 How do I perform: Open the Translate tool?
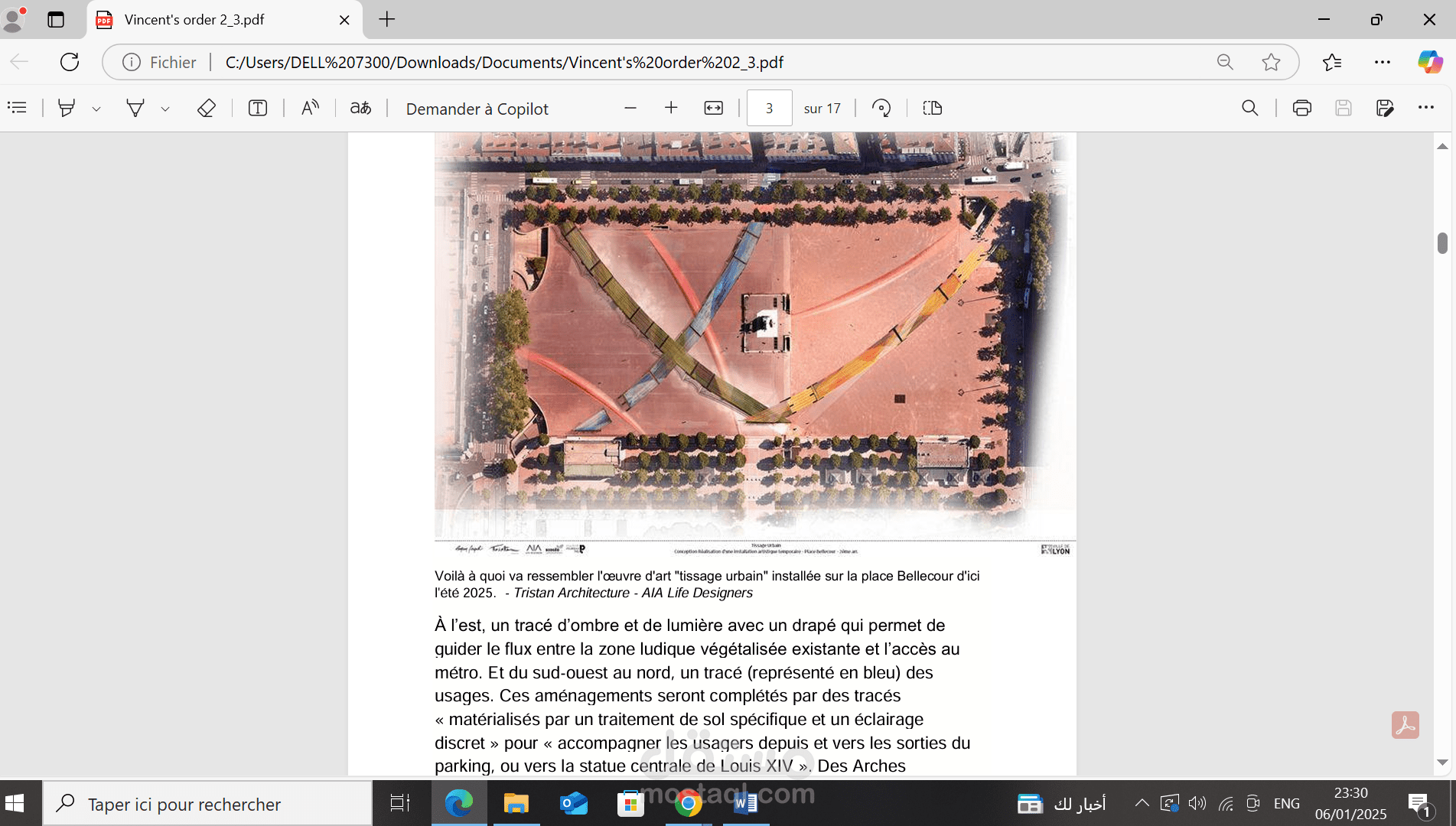[x=360, y=108]
